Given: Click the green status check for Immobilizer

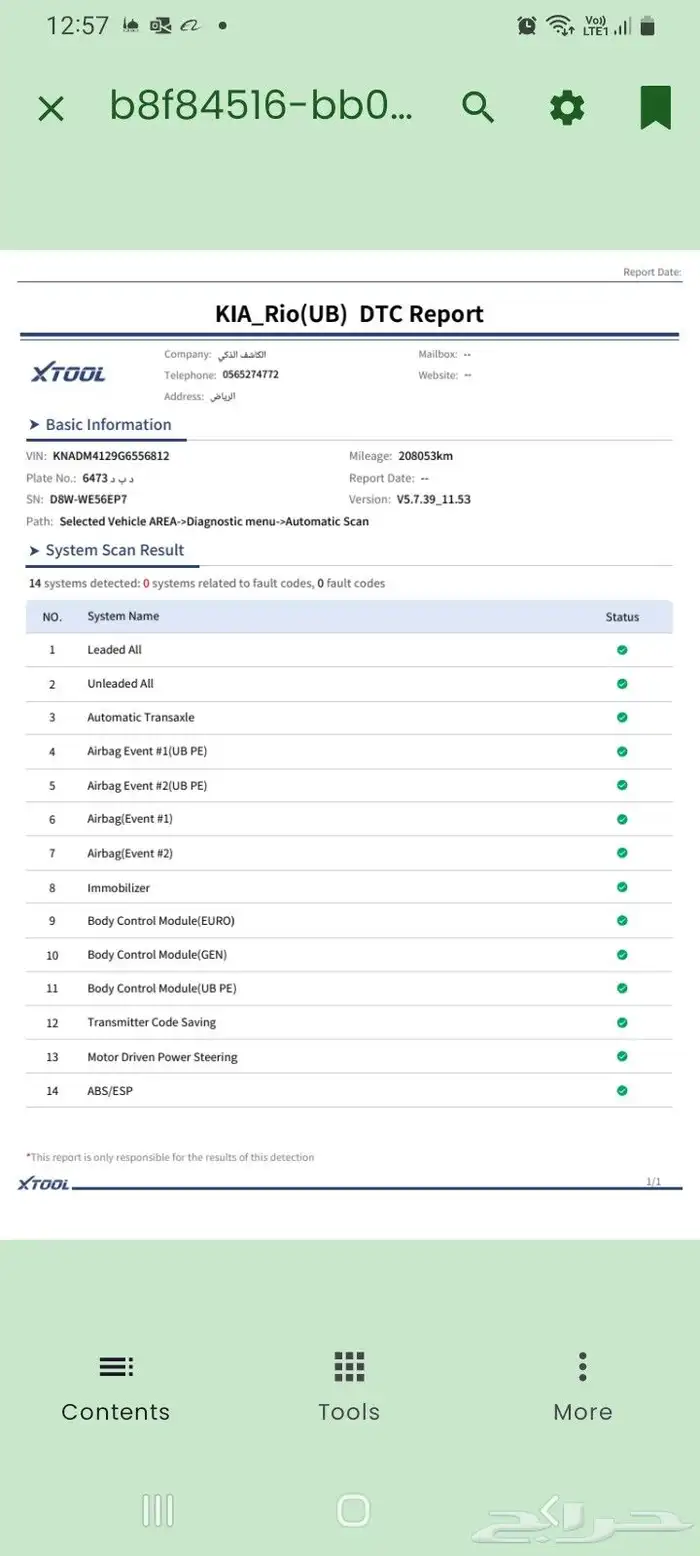Looking at the screenshot, I should [x=622, y=887].
